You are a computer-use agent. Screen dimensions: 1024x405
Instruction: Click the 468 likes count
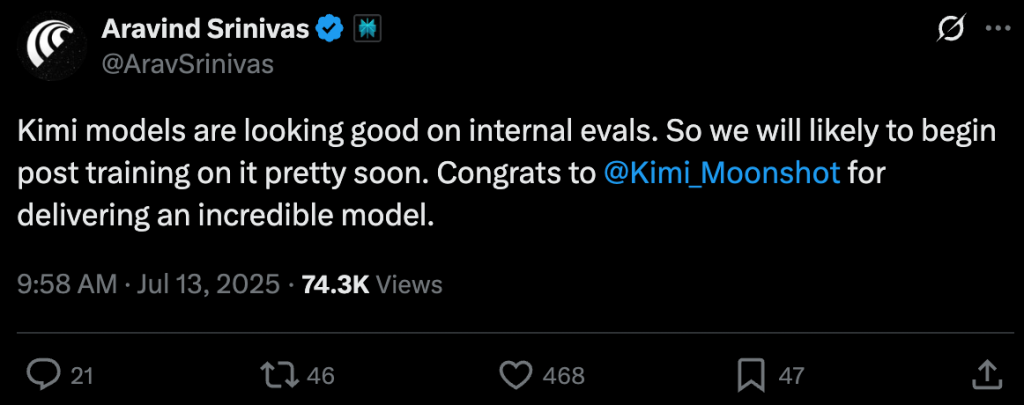[x=562, y=376]
